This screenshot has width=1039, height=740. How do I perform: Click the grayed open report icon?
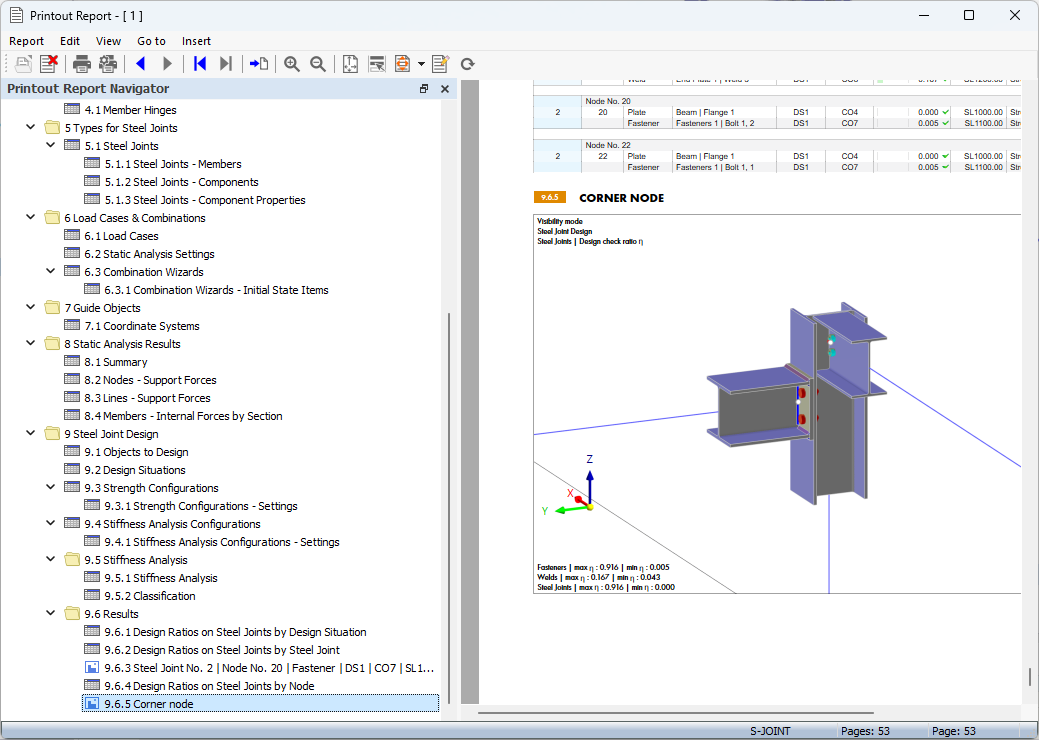click(23, 64)
